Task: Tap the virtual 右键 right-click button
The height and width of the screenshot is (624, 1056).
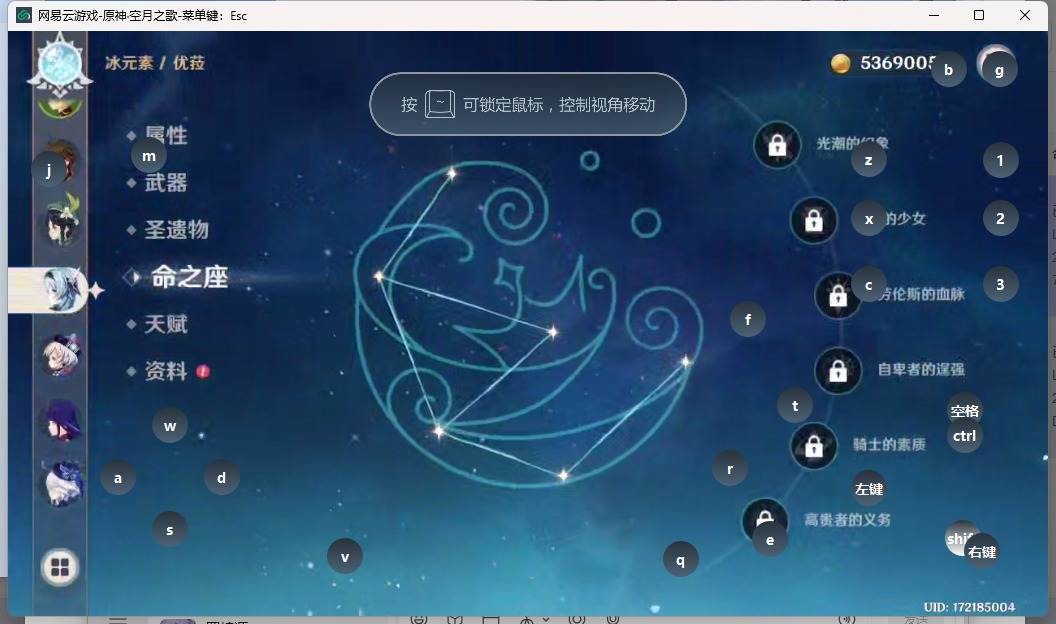Action: point(982,552)
